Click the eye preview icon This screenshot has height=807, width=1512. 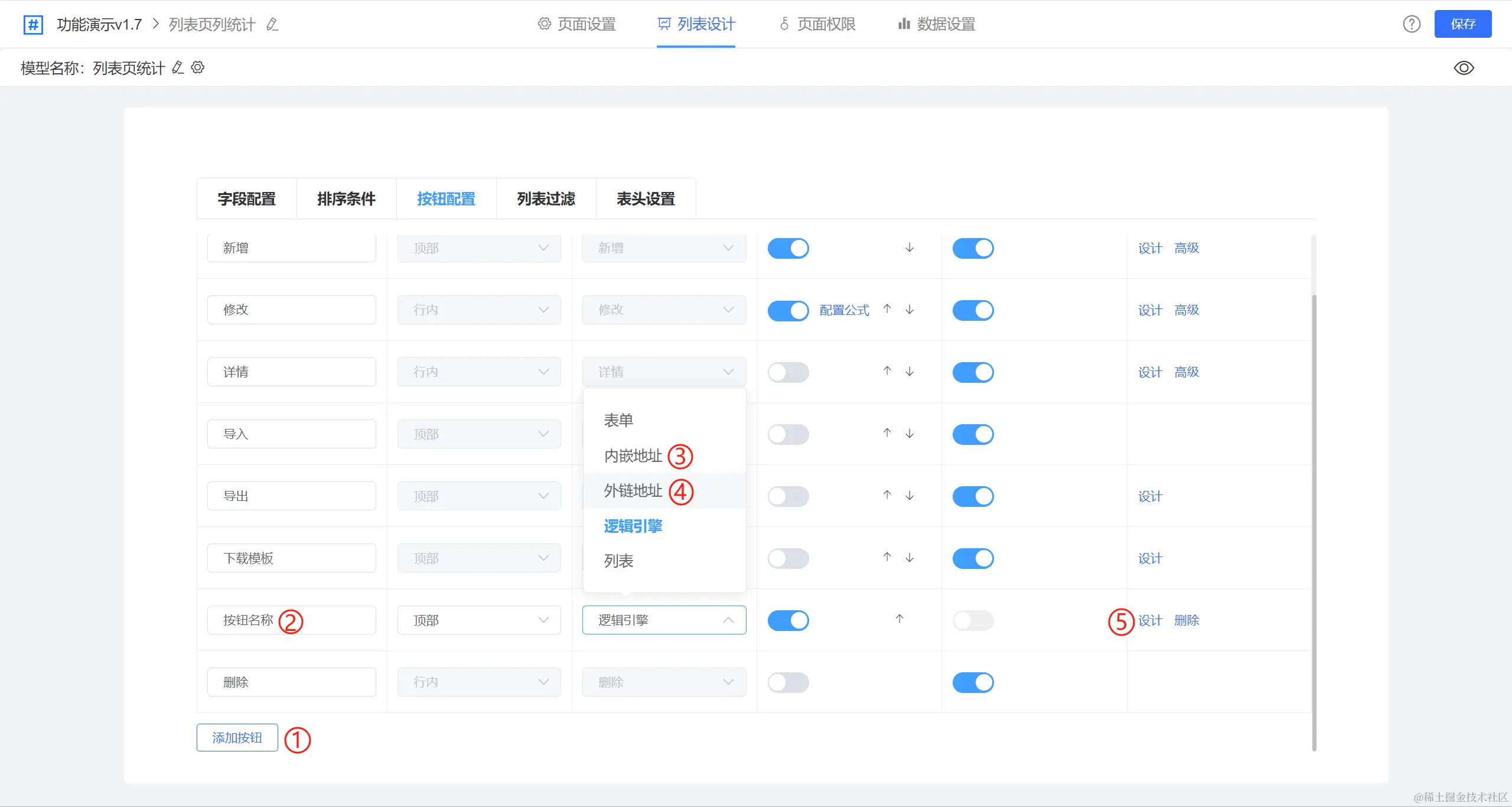[x=1464, y=68]
